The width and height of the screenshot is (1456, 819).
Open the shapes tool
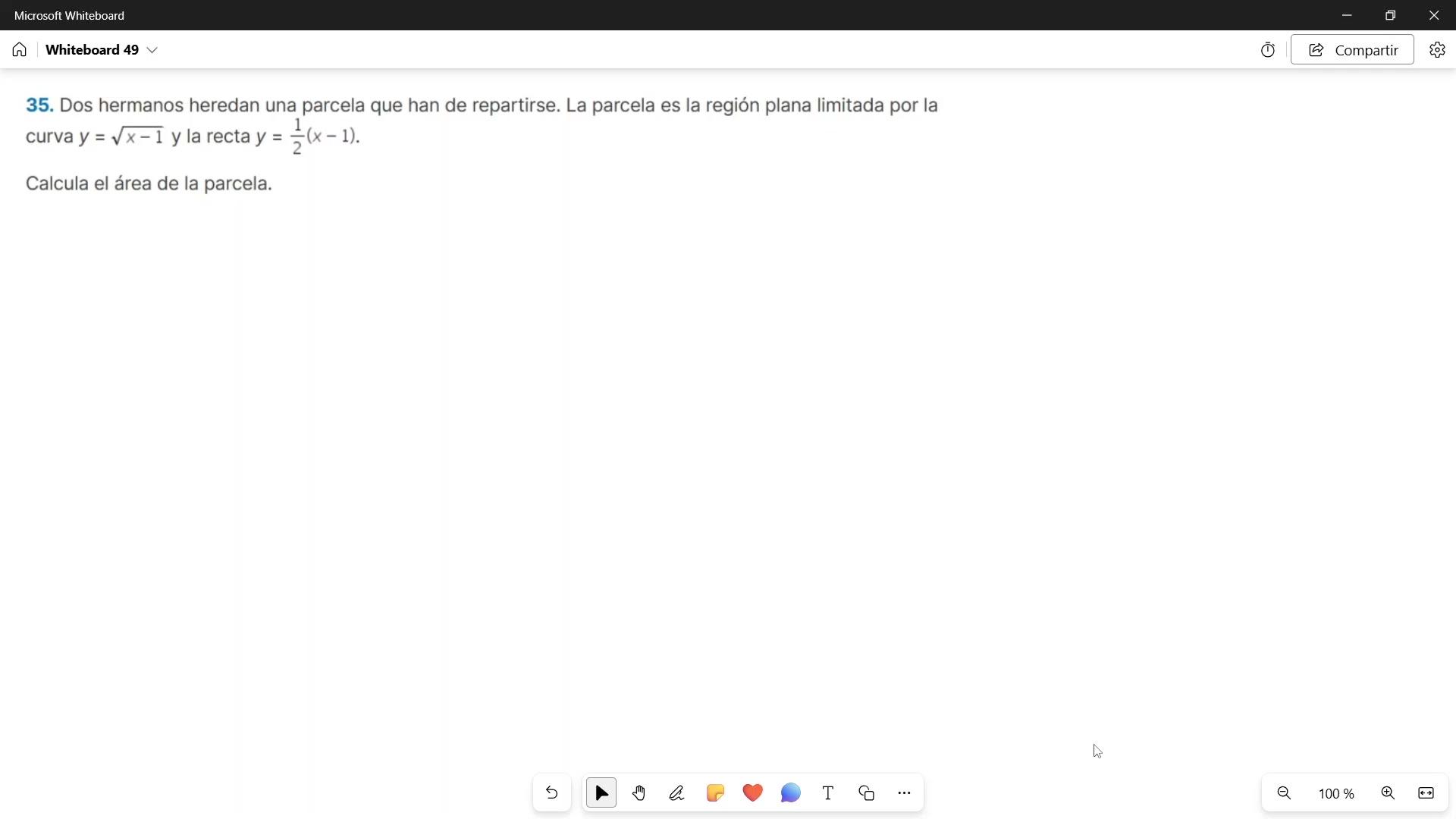click(867, 793)
